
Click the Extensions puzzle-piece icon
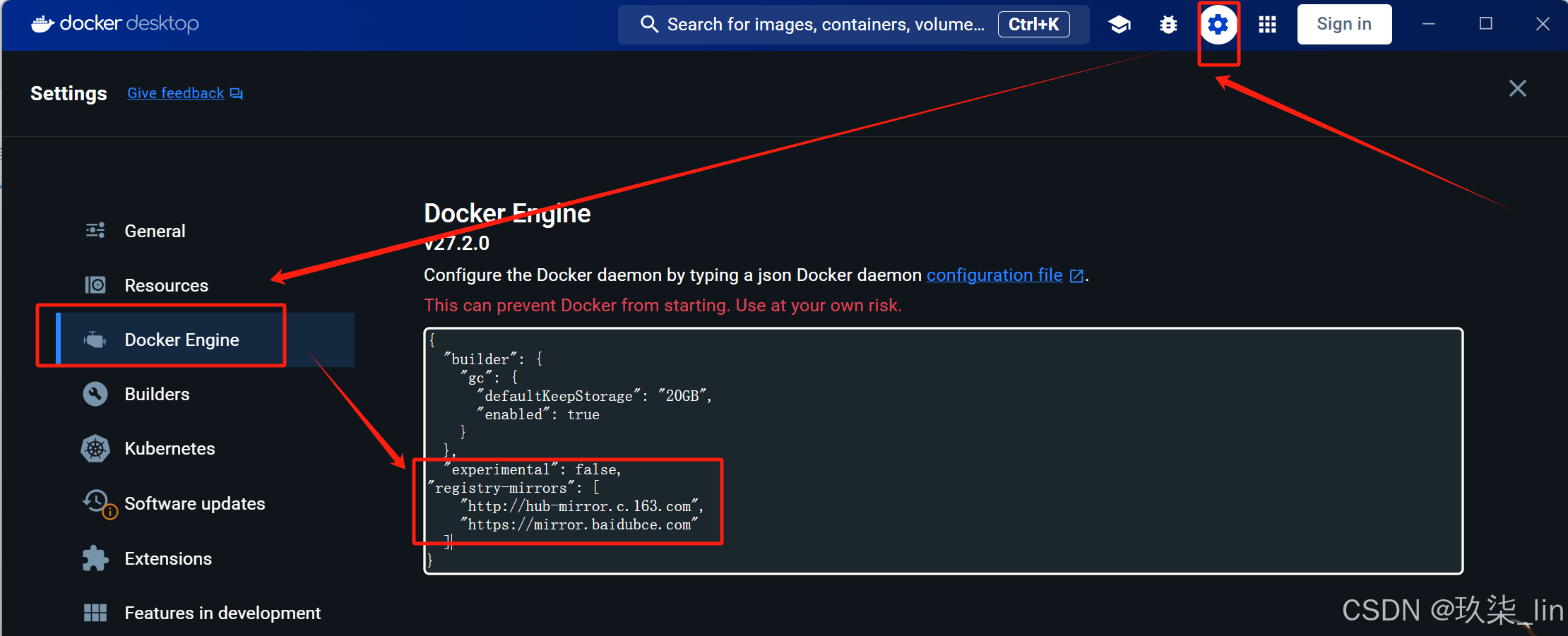click(x=95, y=558)
